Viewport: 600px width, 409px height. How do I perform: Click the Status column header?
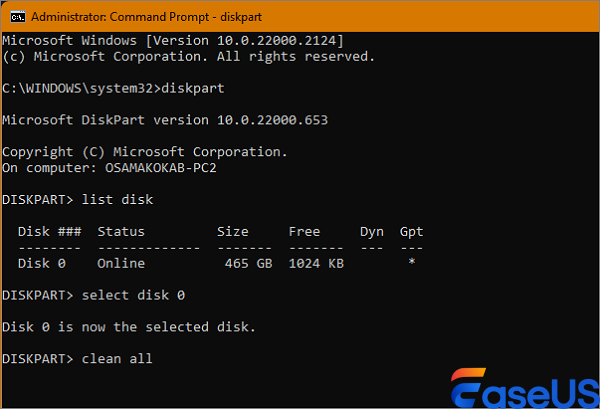(x=121, y=232)
